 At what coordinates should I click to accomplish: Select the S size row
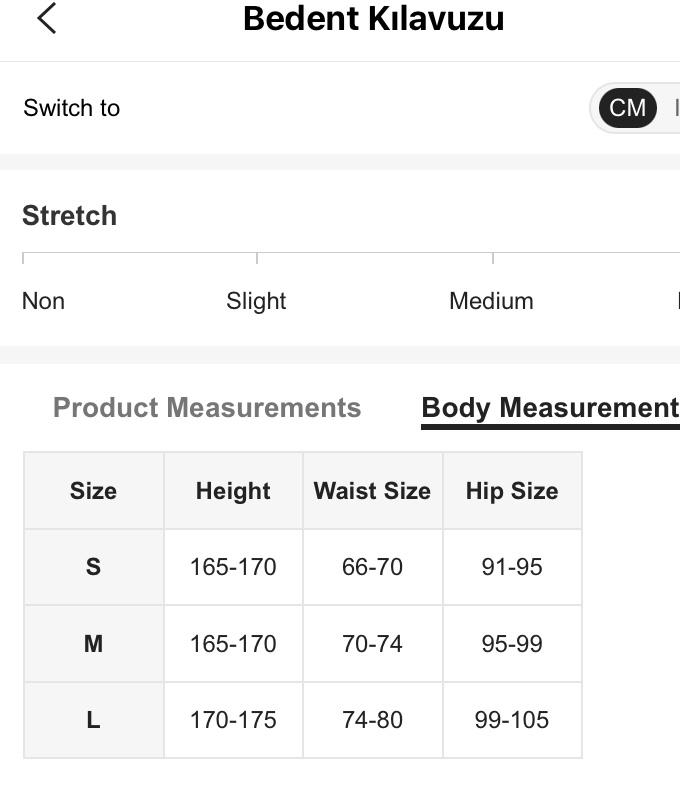[x=93, y=567]
